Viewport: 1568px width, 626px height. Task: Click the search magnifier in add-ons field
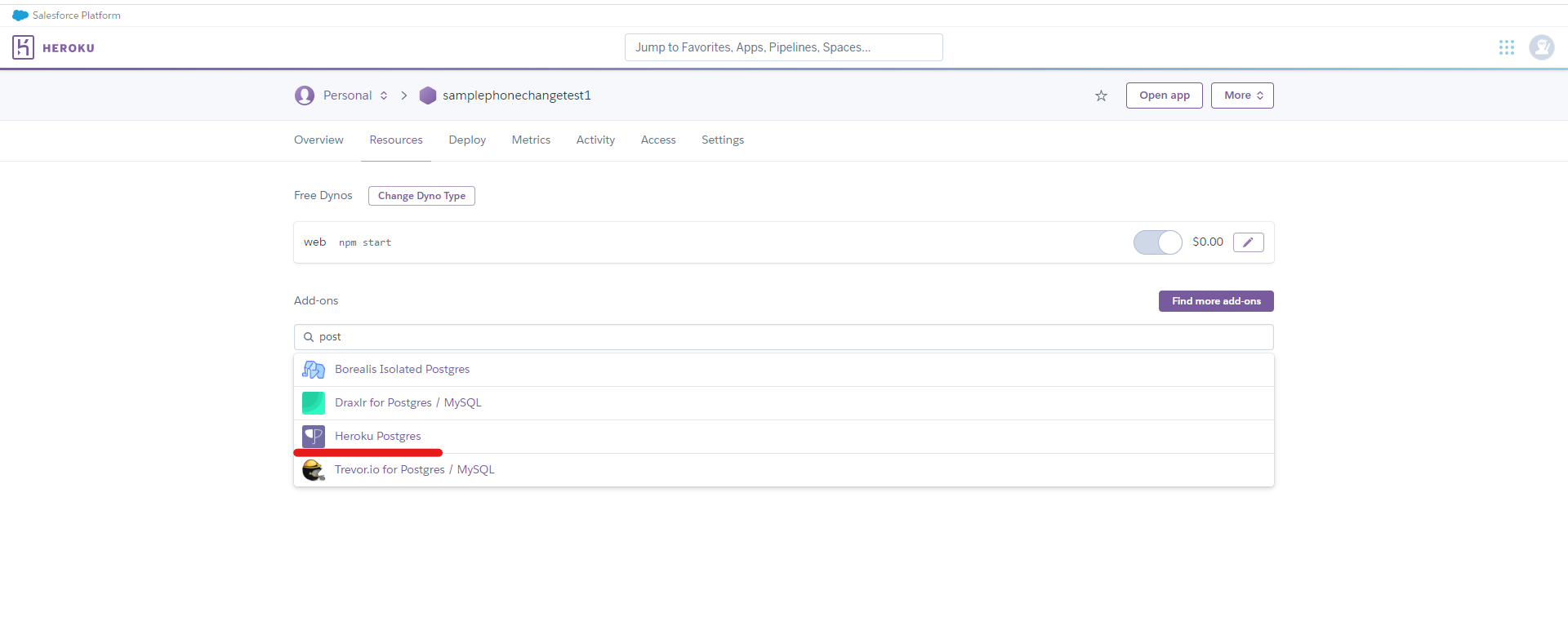309,337
